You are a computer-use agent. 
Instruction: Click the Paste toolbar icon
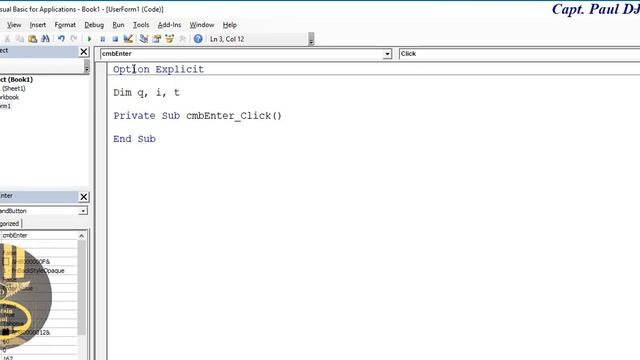click(33, 39)
